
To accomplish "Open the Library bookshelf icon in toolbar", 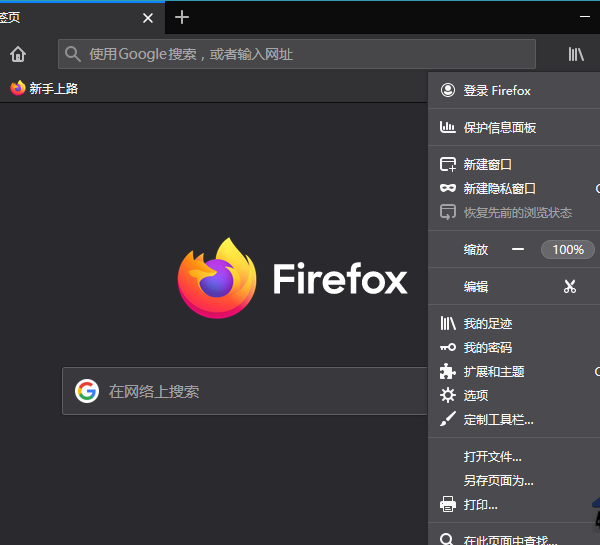I will [x=577, y=54].
